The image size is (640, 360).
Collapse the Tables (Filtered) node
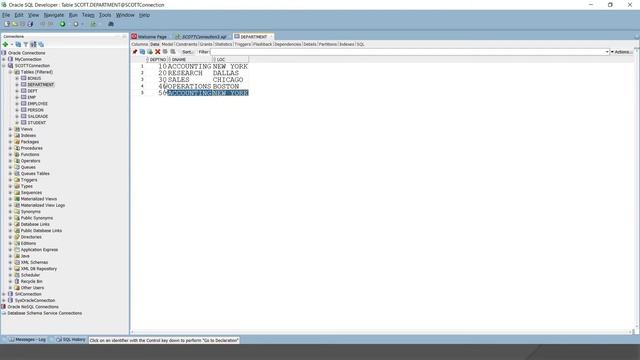[x=11, y=72]
